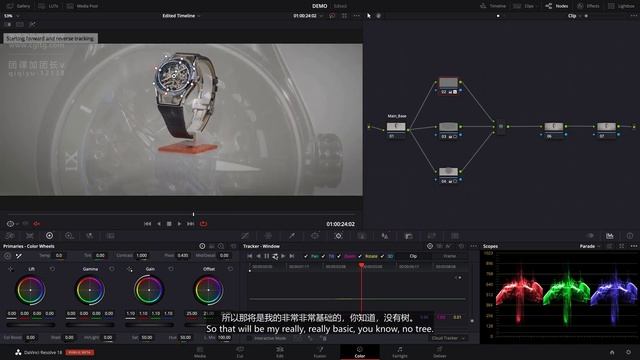The height and width of the screenshot is (360, 640).
Task: Toggle the Pan tracking checkbox
Action: point(306,256)
